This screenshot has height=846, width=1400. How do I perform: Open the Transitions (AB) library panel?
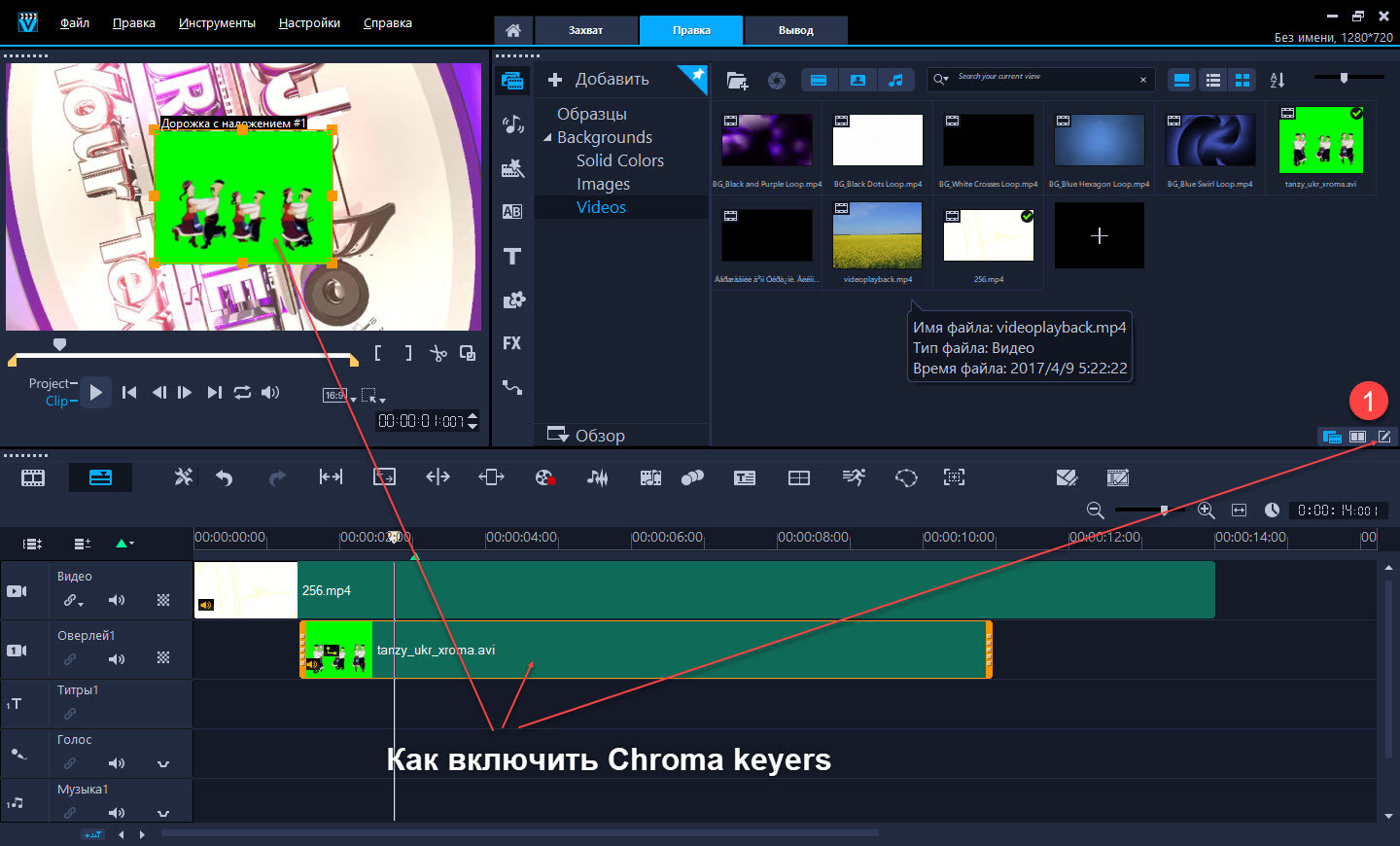[x=512, y=212]
